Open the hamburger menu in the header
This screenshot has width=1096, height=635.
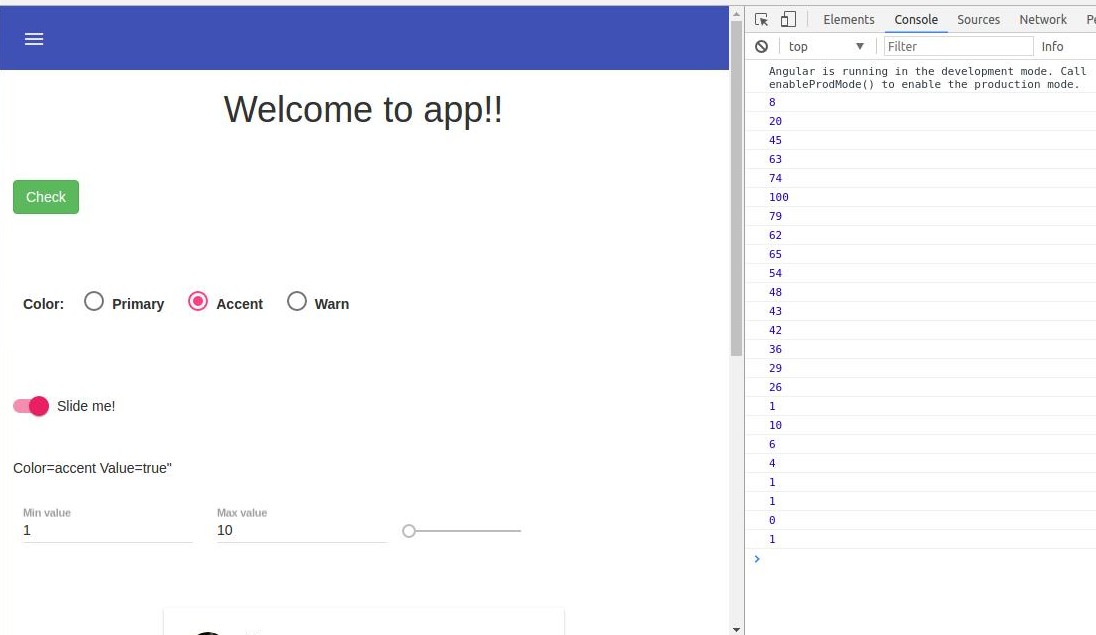click(x=33, y=39)
